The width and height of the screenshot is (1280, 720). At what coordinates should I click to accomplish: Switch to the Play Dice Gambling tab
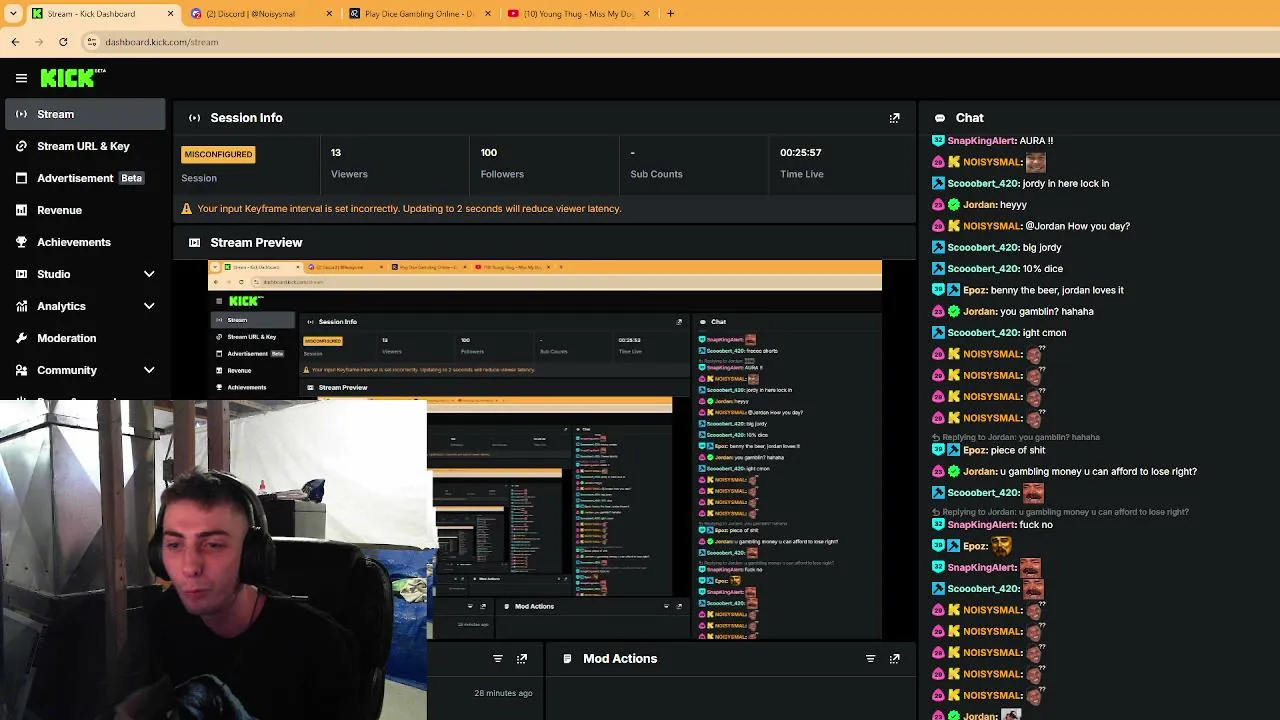[x=420, y=14]
